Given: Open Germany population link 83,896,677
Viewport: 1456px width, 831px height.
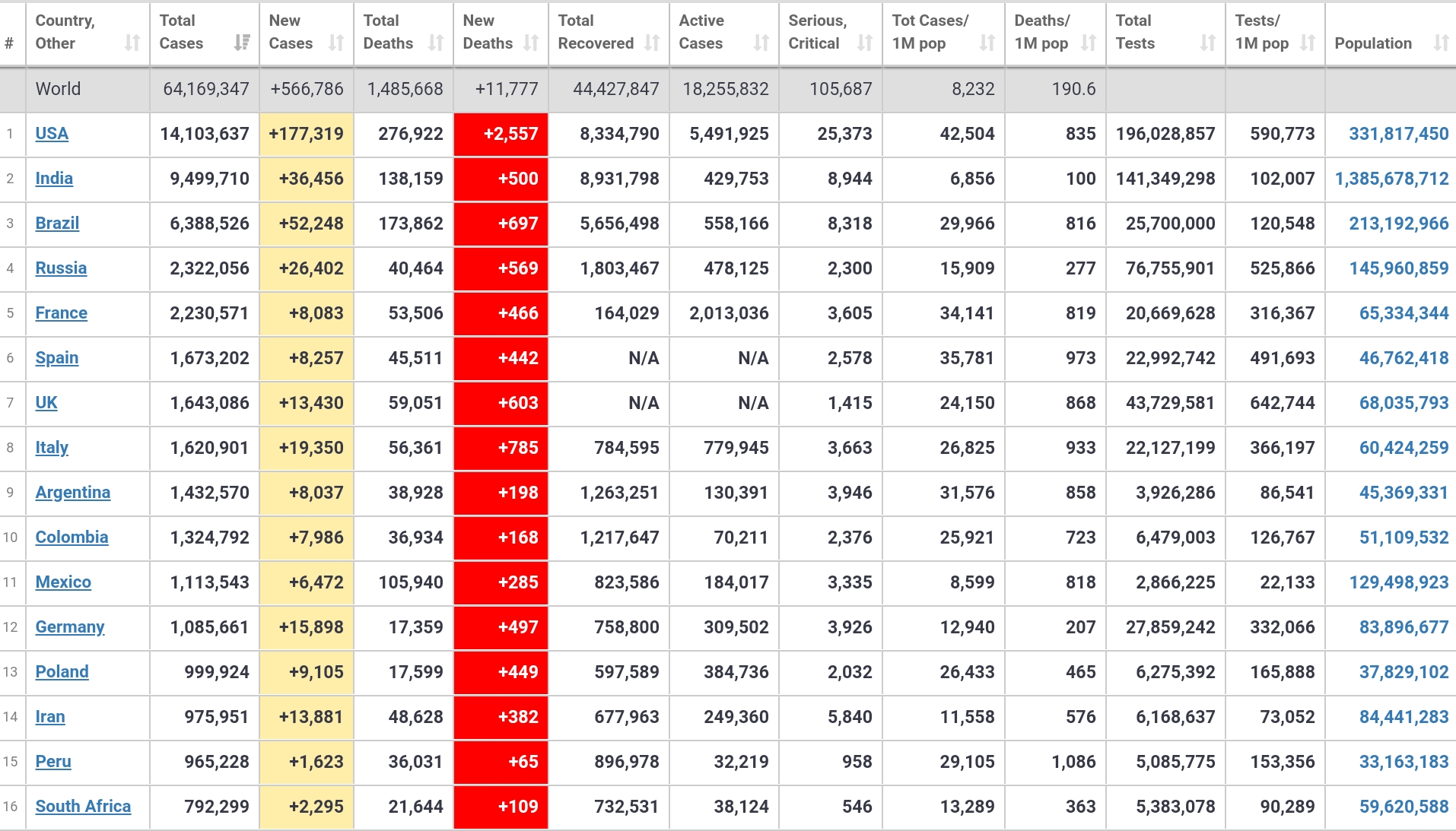Looking at the screenshot, I should 1404,627.
